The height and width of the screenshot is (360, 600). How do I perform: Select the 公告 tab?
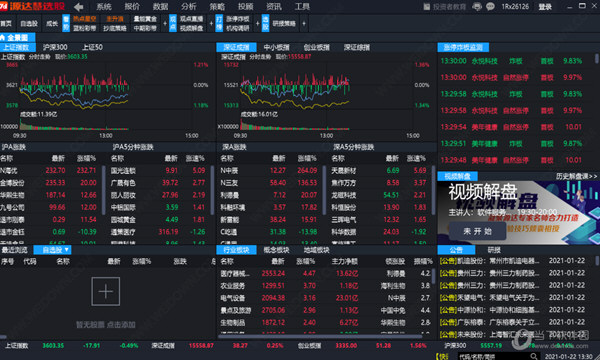456,250
